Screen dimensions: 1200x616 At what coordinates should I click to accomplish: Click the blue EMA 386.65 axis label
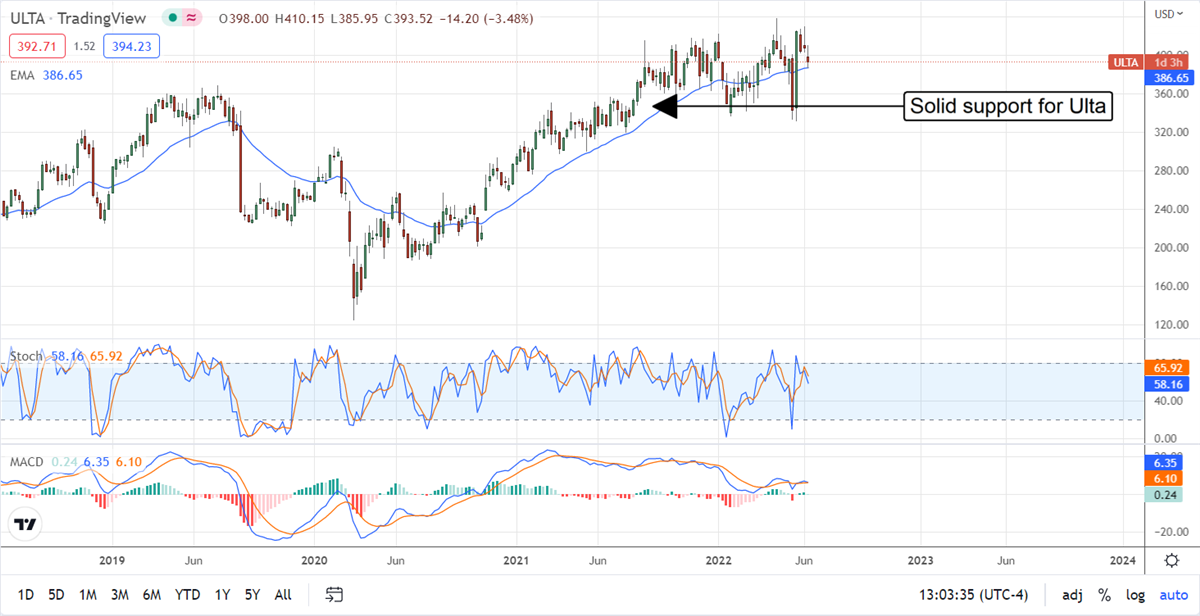(x=1169, y=77)
